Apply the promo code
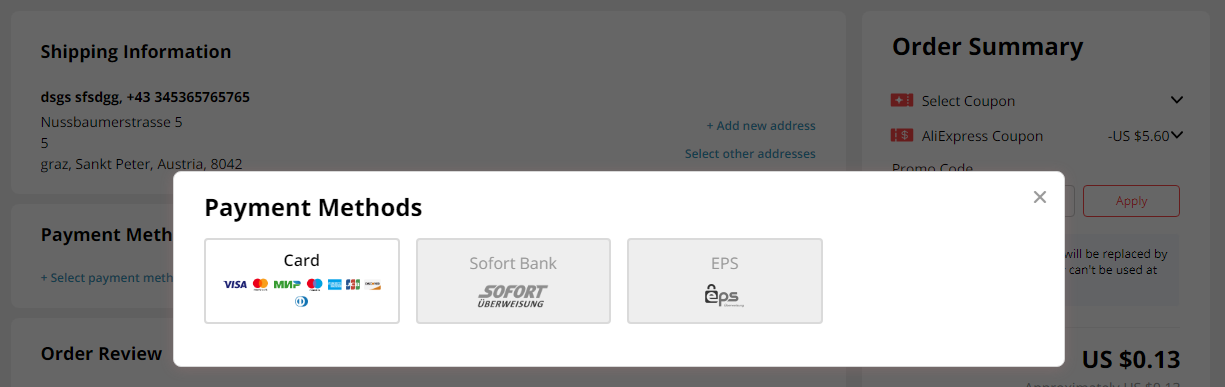 pyautogui.click(x=1131, y=201)
